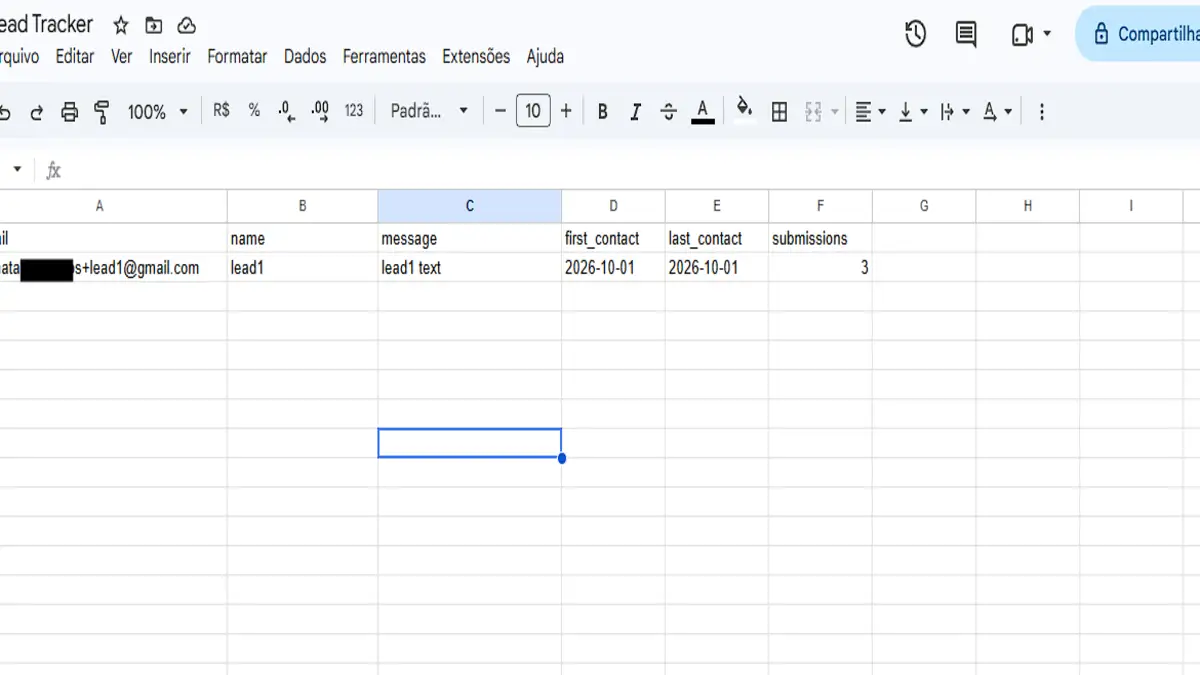The image size is (1200, 675).
Task: Increase decimal places icon
Action: pos(320,111)
